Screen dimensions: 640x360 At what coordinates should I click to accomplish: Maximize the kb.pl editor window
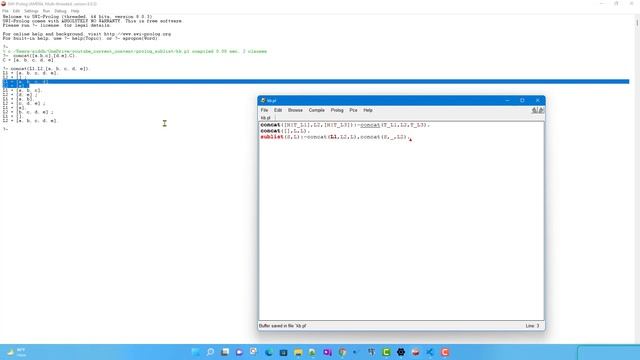[x=522, y=100]
